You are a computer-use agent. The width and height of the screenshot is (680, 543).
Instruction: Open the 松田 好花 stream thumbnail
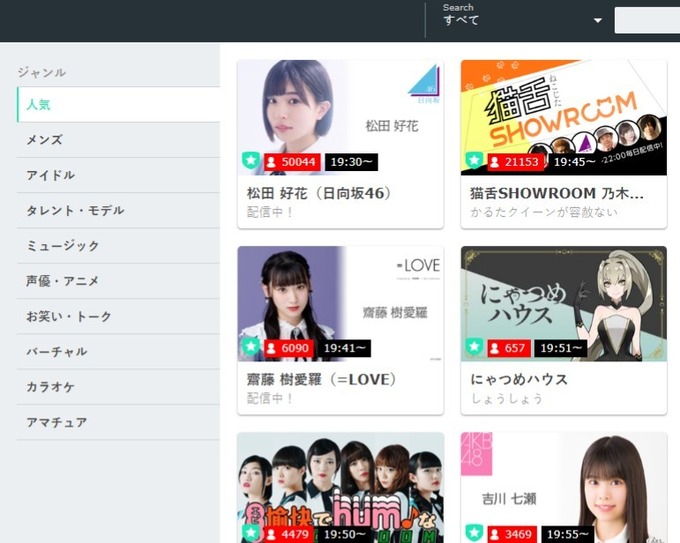coord(340,118)
